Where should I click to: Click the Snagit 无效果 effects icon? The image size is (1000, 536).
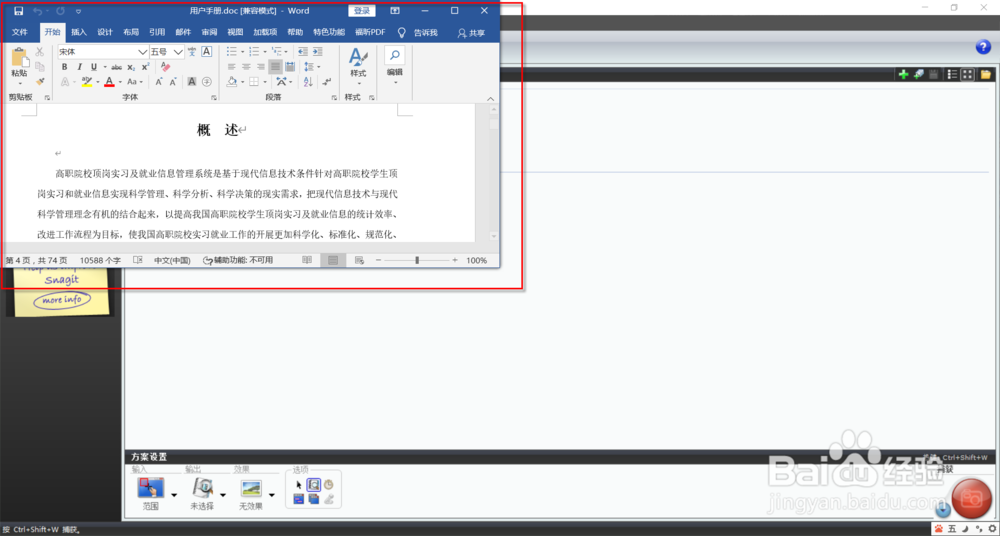pos(251,488)
